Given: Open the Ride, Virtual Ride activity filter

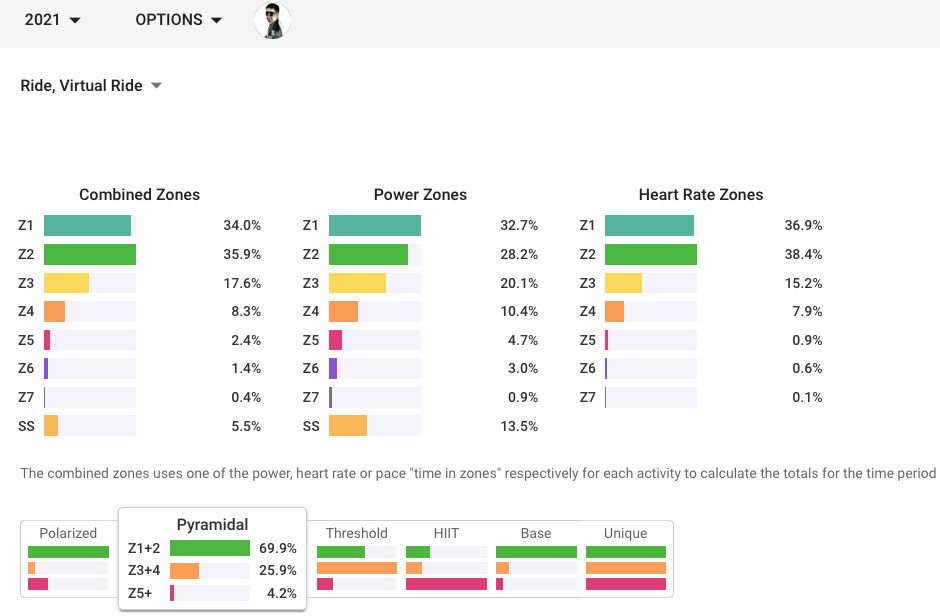Looking at the screenshot, I should point(91,86).
